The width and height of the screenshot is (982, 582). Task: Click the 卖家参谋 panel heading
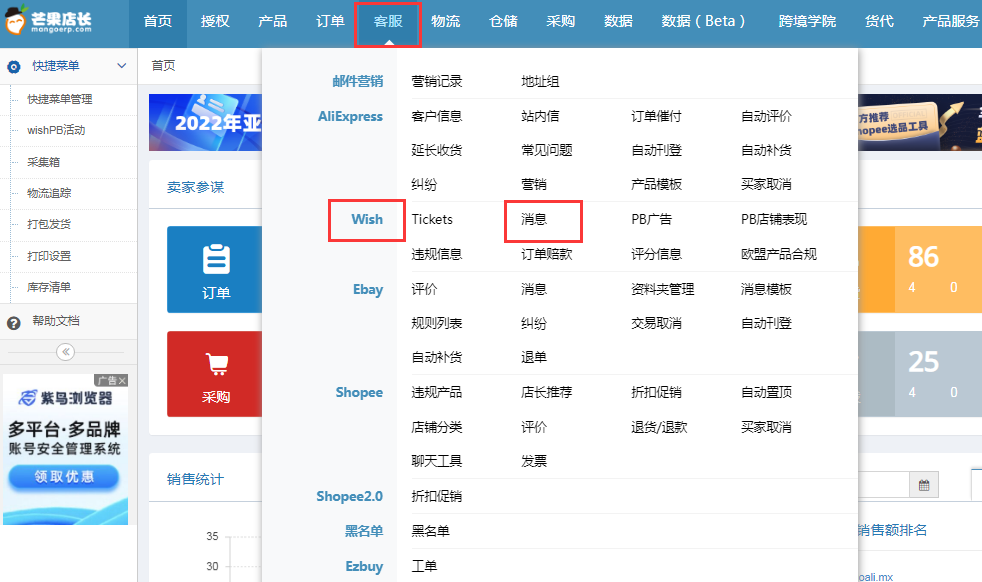(x=195, y=187)
